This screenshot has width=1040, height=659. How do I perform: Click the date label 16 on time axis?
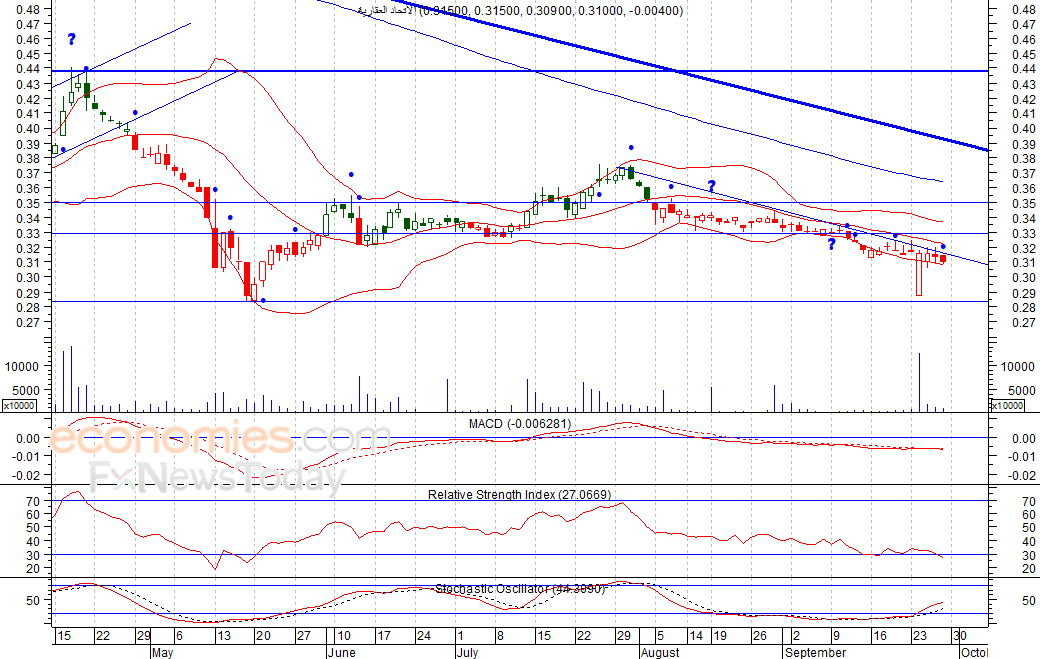[879, 636]
